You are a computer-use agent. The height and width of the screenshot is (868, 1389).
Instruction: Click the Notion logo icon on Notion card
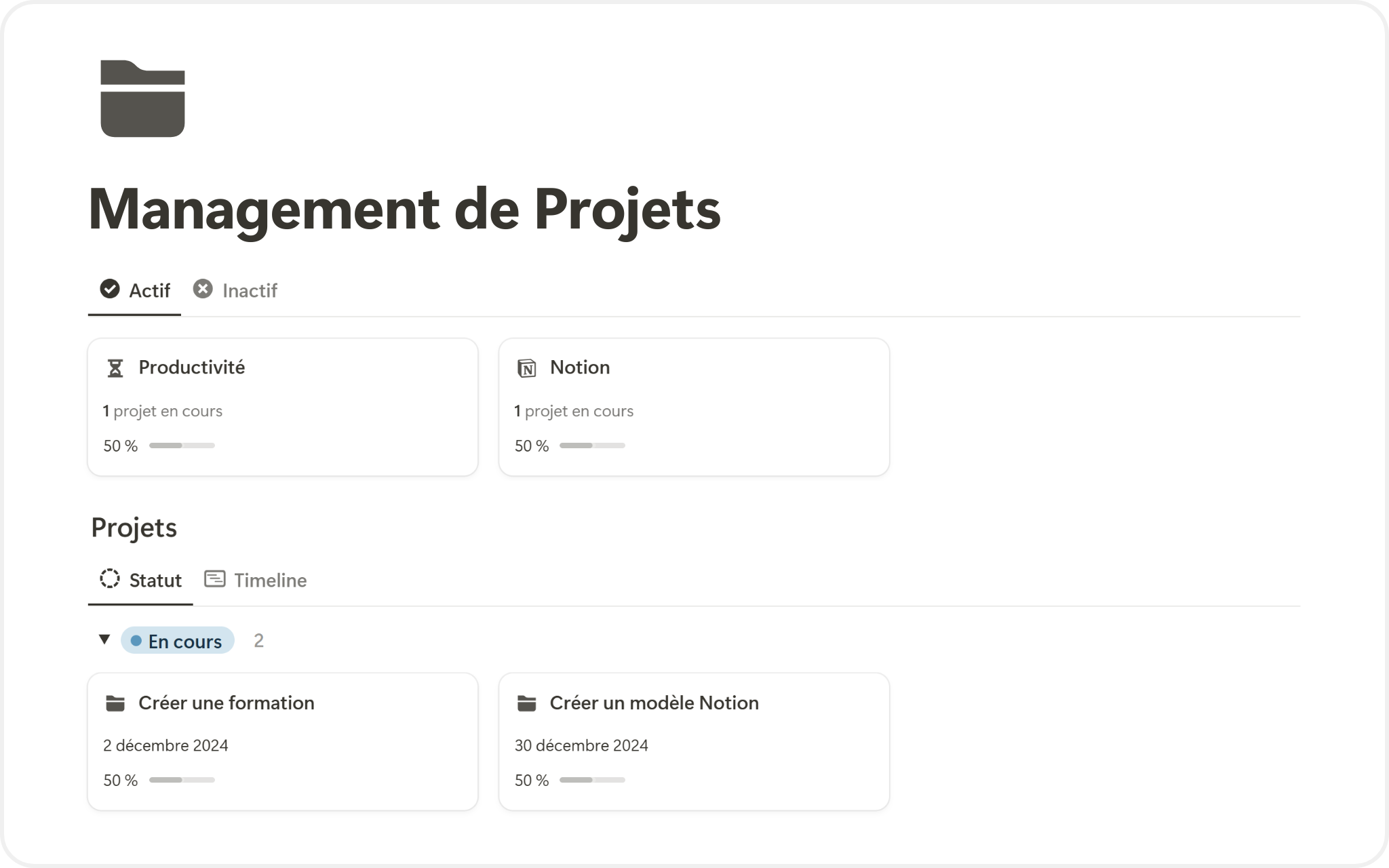tap(526, 368)
